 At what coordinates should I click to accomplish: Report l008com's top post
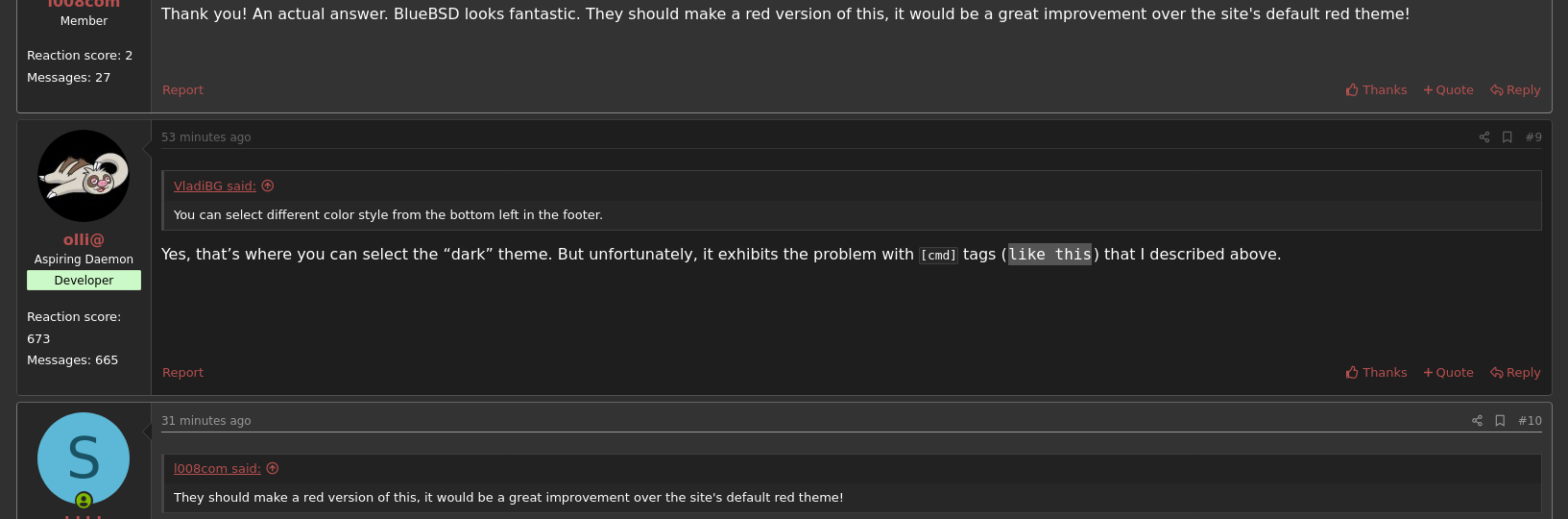[x=182, y=90]
